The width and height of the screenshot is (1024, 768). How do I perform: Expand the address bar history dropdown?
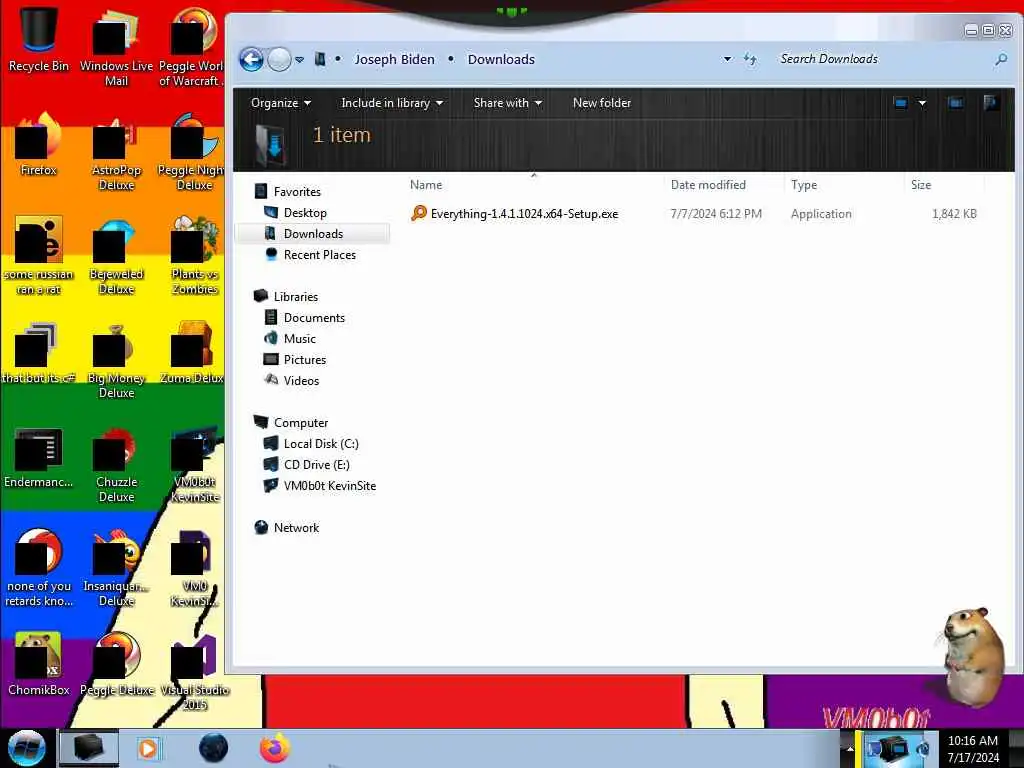(x=727, y=59)
